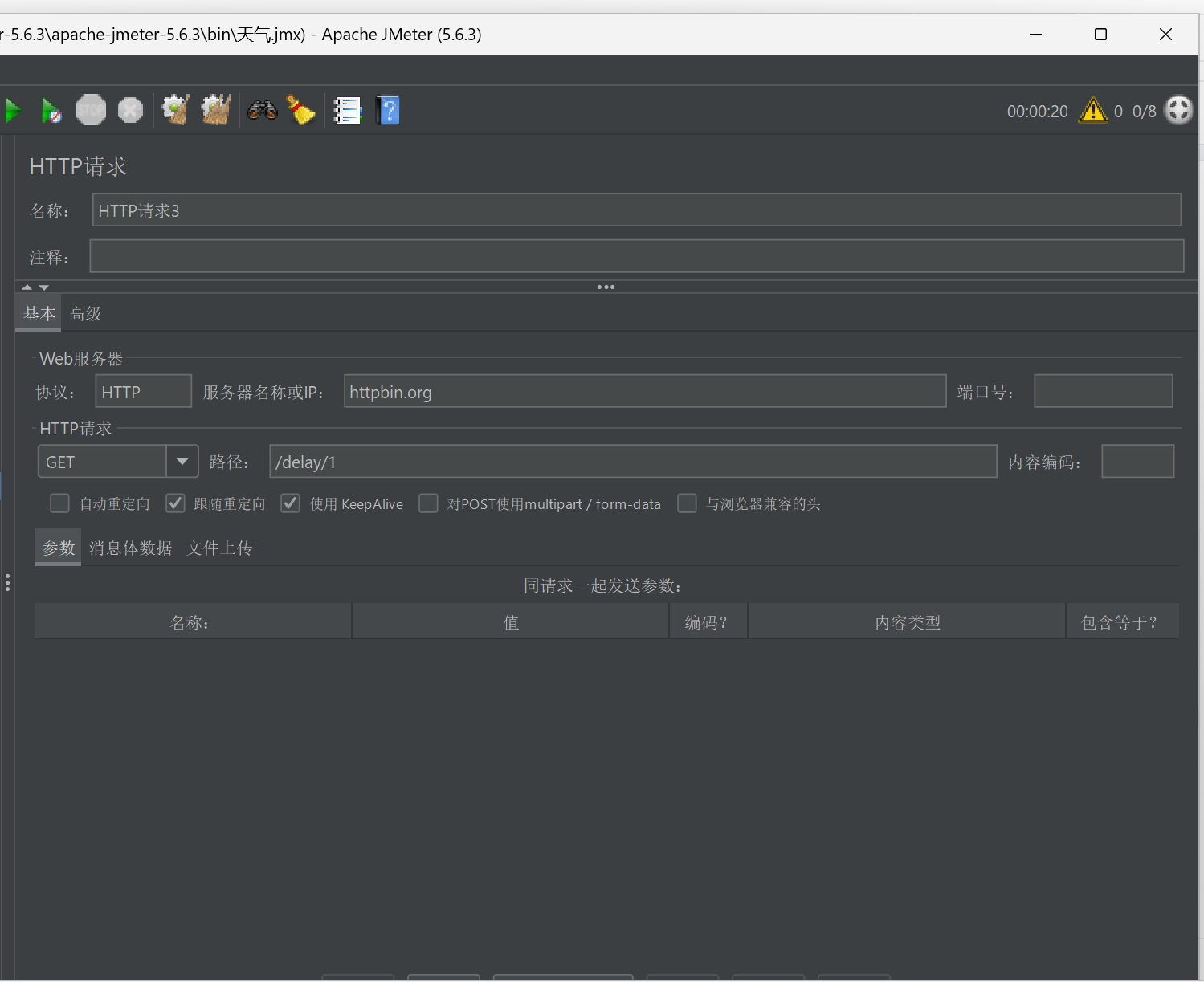The image size is (1204, 982).
Task: Expand panel with the down triangle expander
Action: pos(43,287)
